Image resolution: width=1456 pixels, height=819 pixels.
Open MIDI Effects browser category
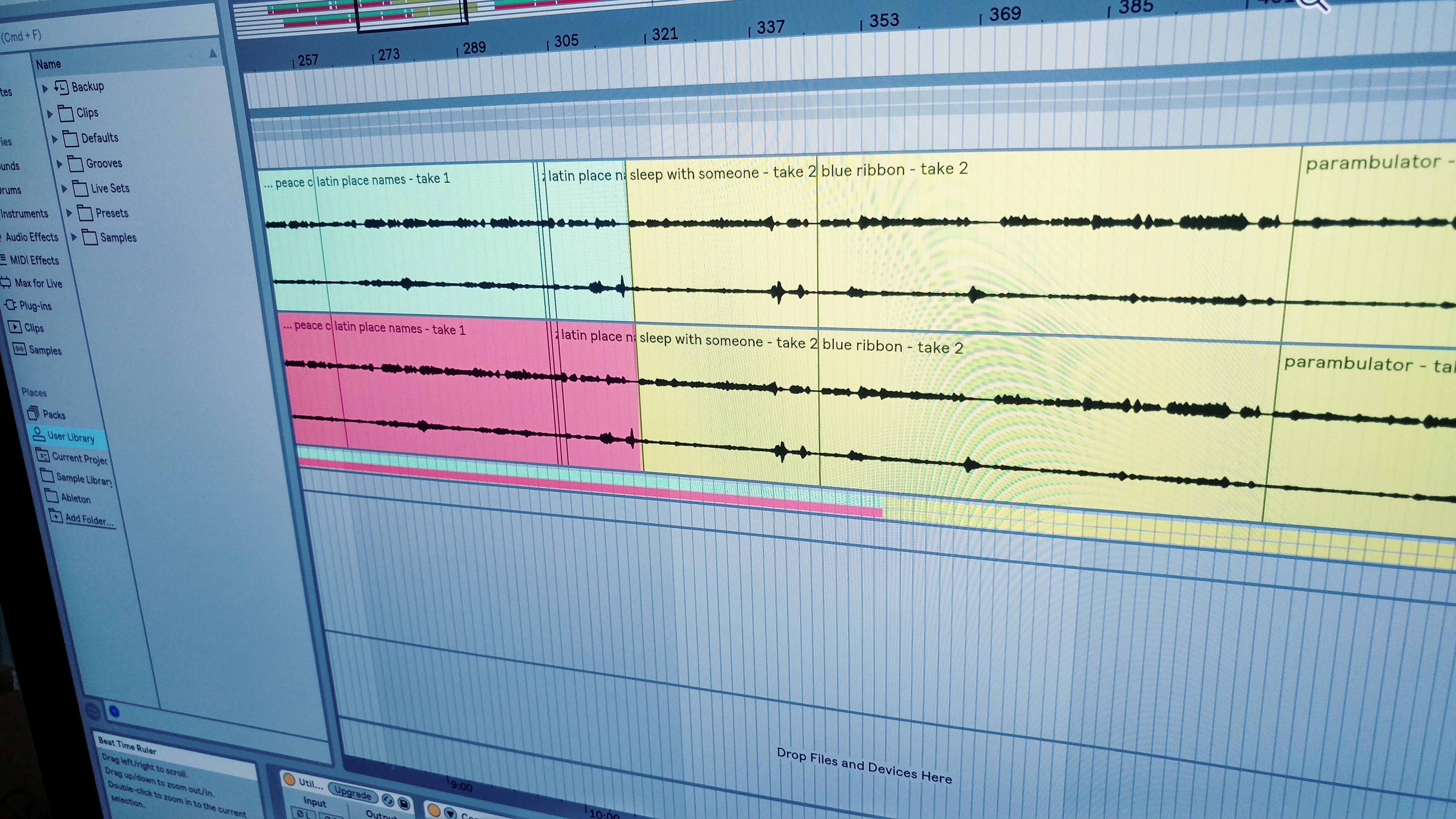point(34,260)
